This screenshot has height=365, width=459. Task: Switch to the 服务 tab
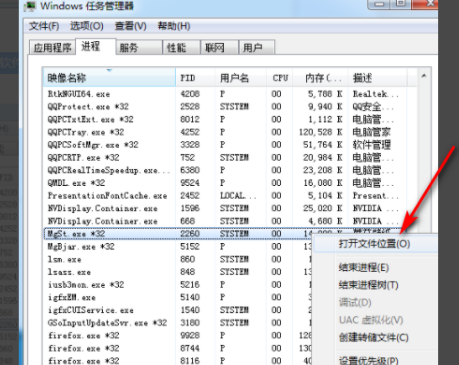click(x=139, y=47)
